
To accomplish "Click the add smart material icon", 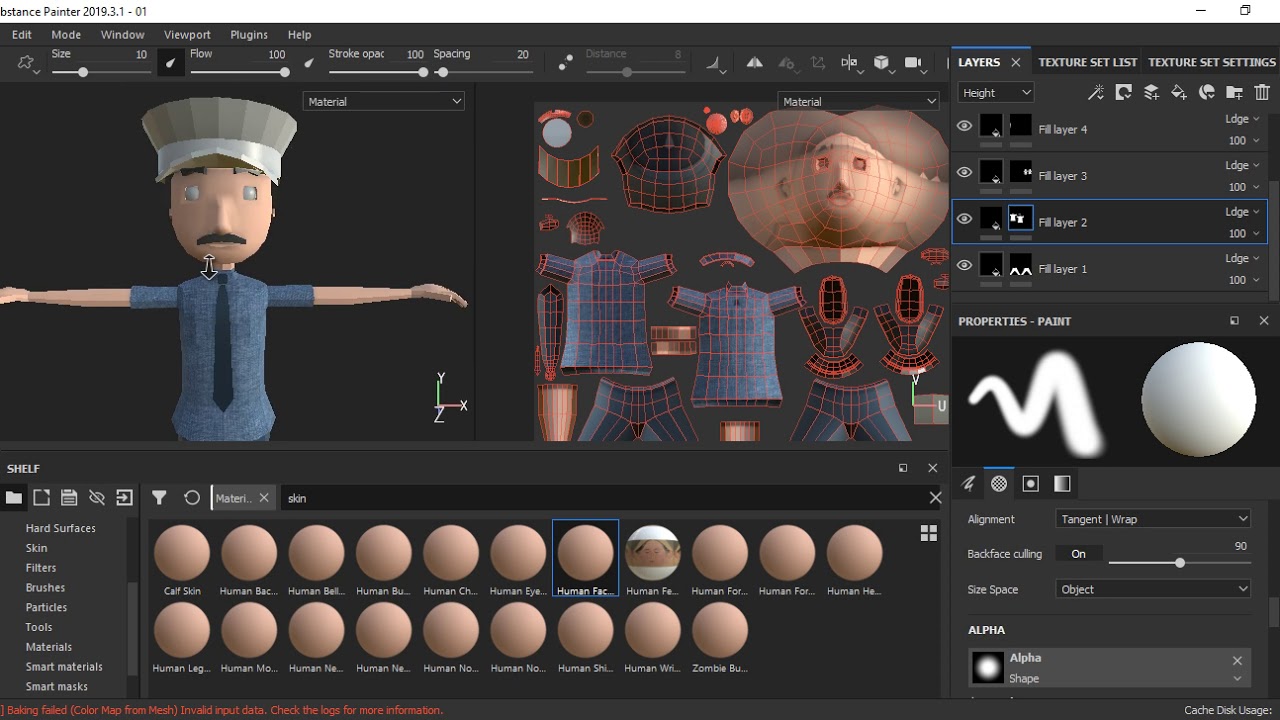I will click(x=1207, y=92).
